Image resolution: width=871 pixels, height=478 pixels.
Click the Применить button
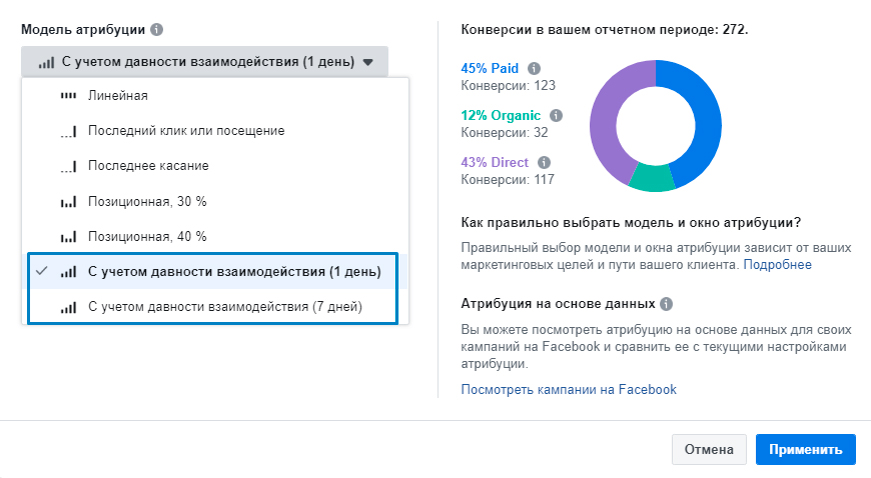point(805,449)
